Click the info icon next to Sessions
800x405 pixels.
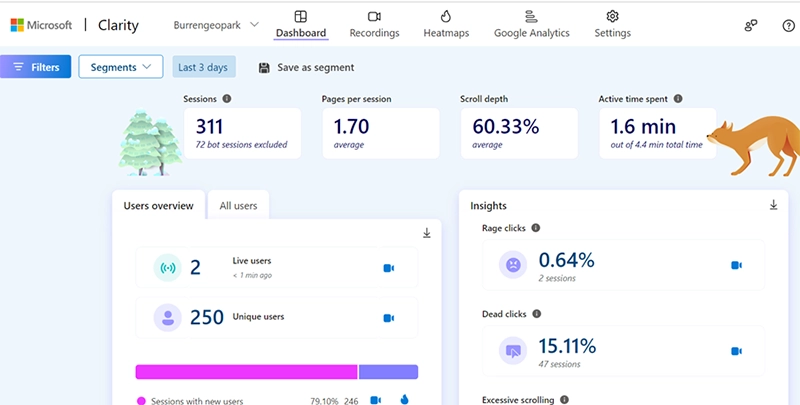click(x=227, y=98)
